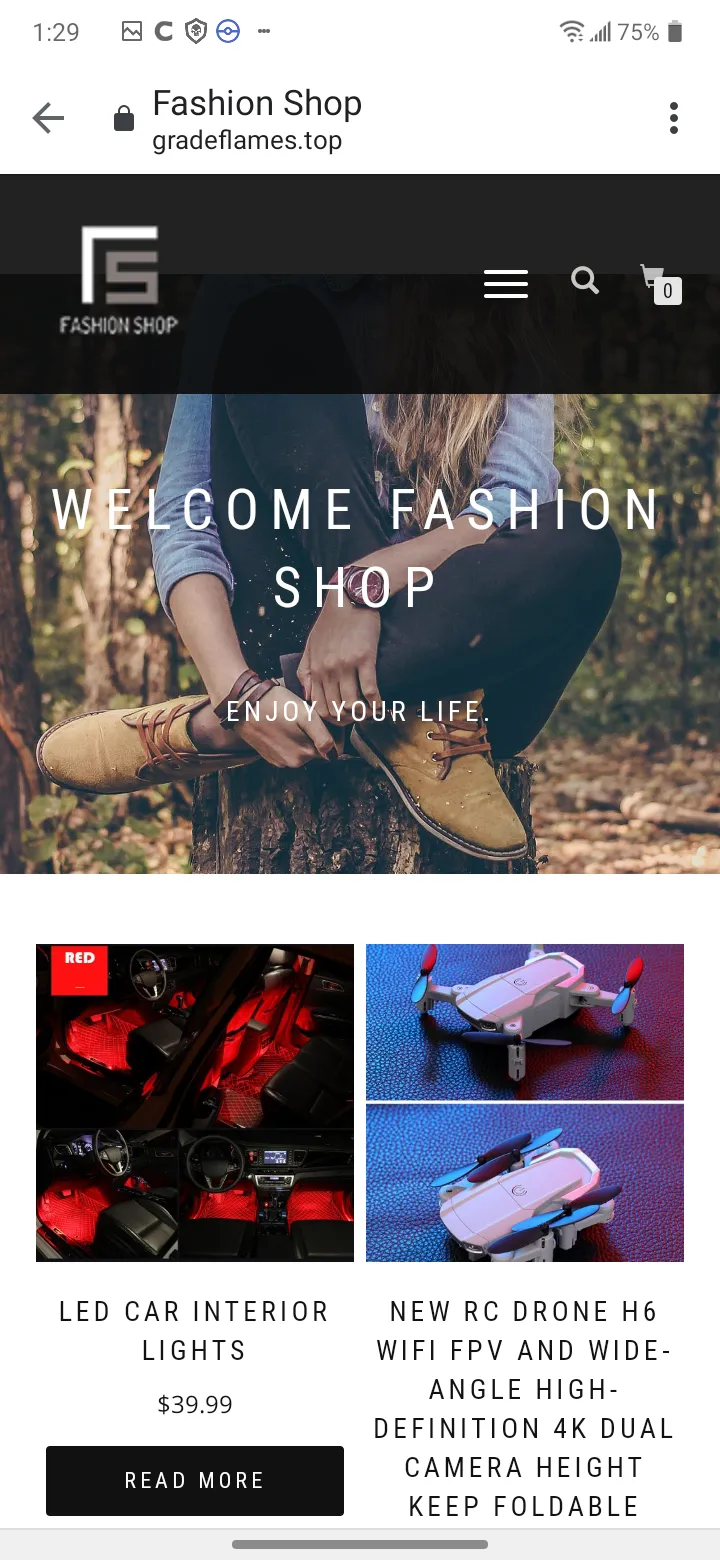Click the RC drone product image
The width and height of the screenshot is (720, 1560).
(x=525, y=1103)
